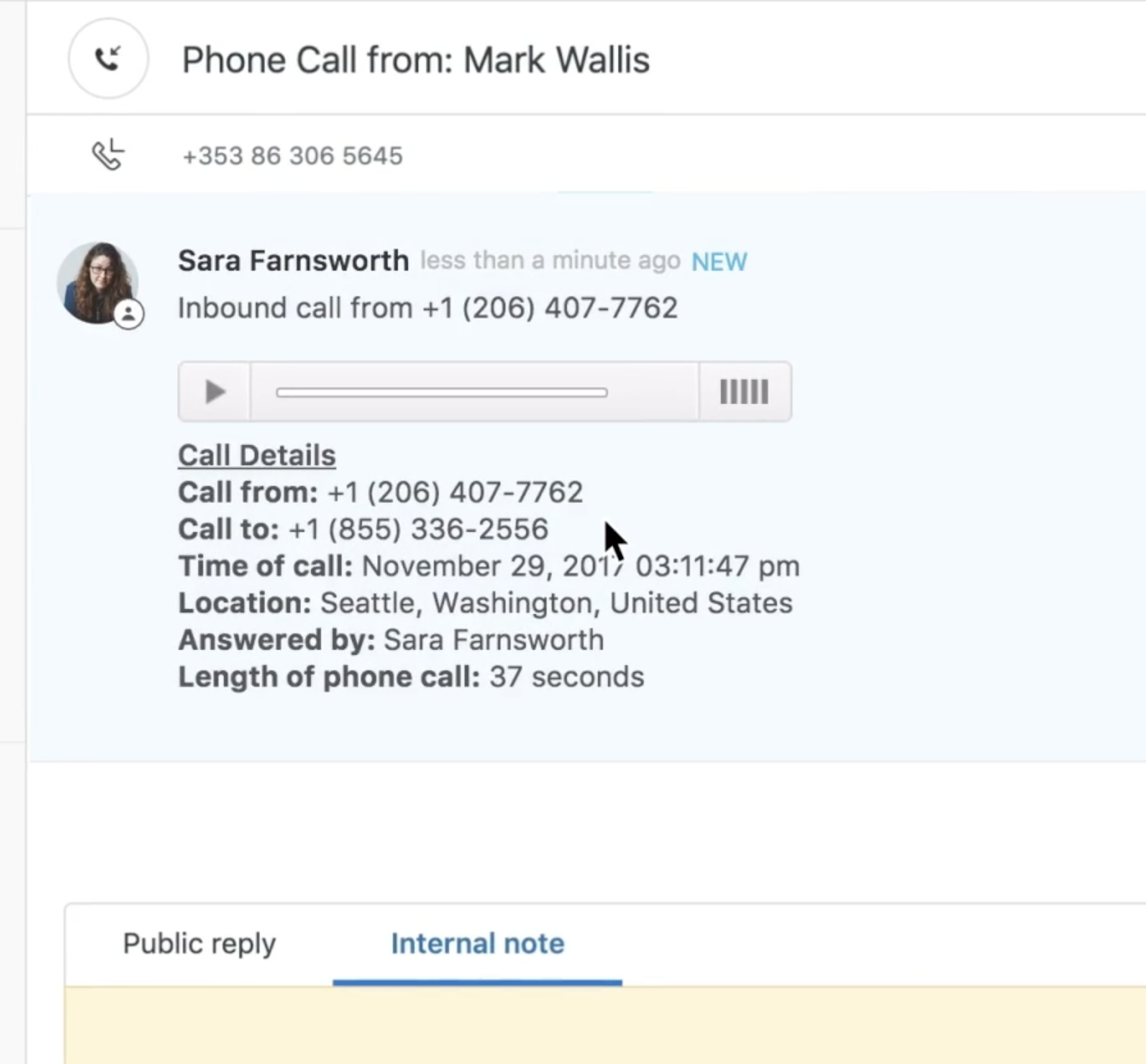Viewport: 1146px width, 1064px height.
Task: Select the playback speaker control on the audio widget
Action: (x=743, y=392)
